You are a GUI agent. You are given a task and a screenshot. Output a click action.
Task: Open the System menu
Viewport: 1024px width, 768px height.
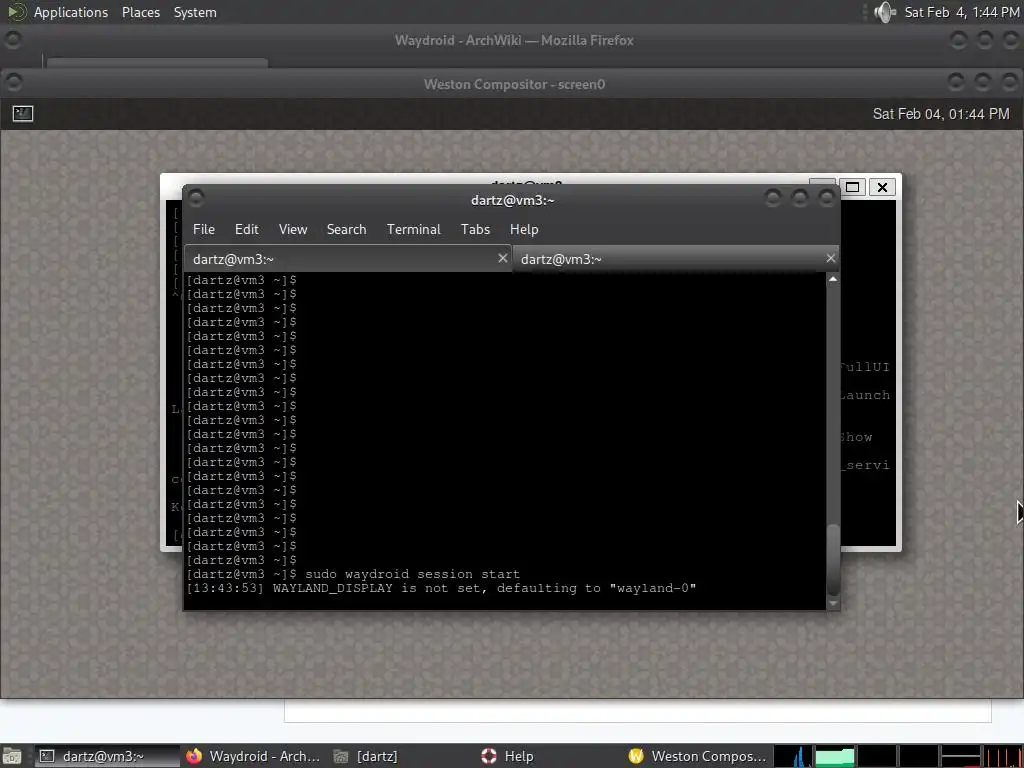(x=195, y=12)
